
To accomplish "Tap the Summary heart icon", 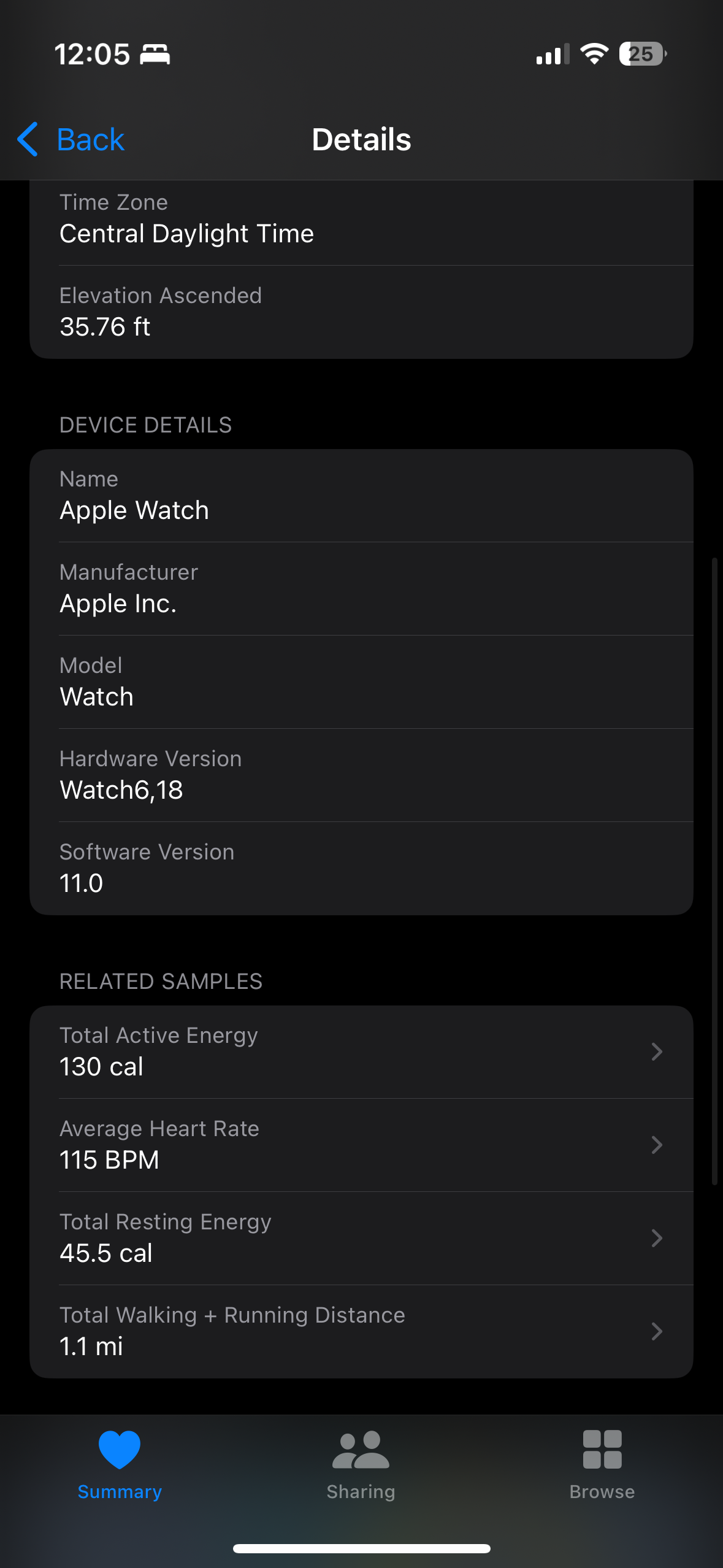I will point(120,1449).
